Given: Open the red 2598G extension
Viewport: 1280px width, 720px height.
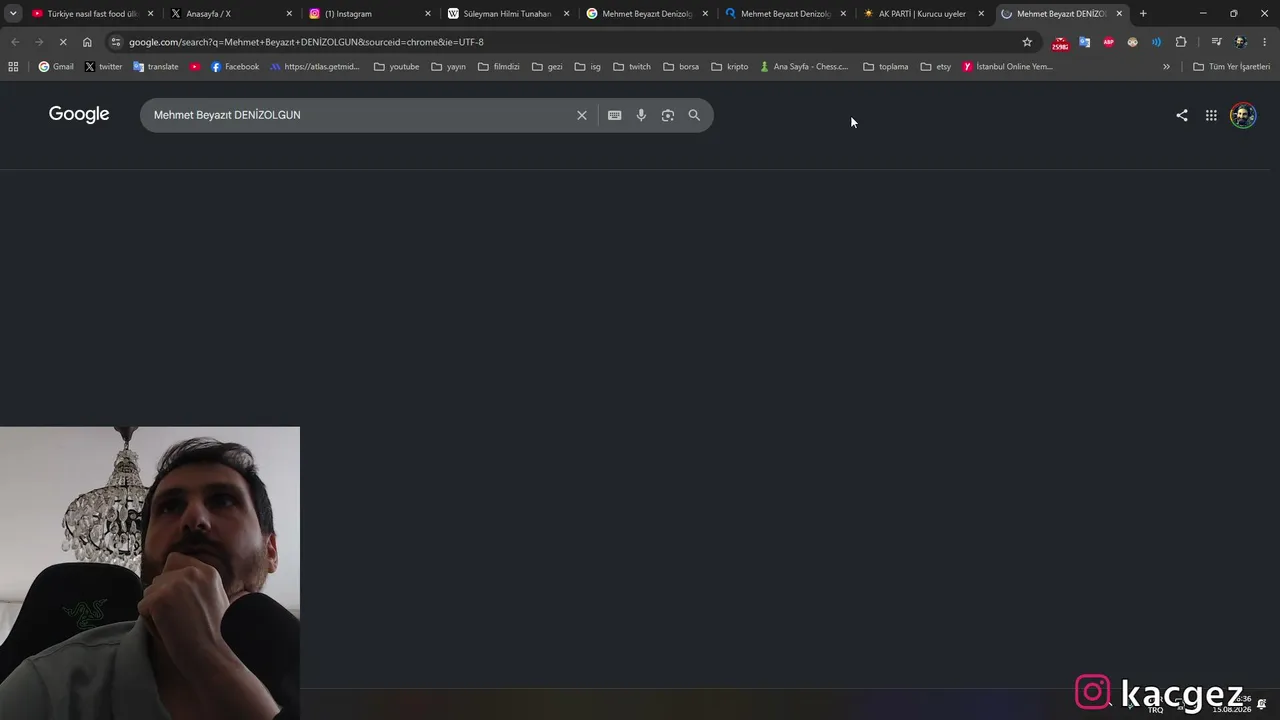Looking at the screenshot, I should [1060, 42].
